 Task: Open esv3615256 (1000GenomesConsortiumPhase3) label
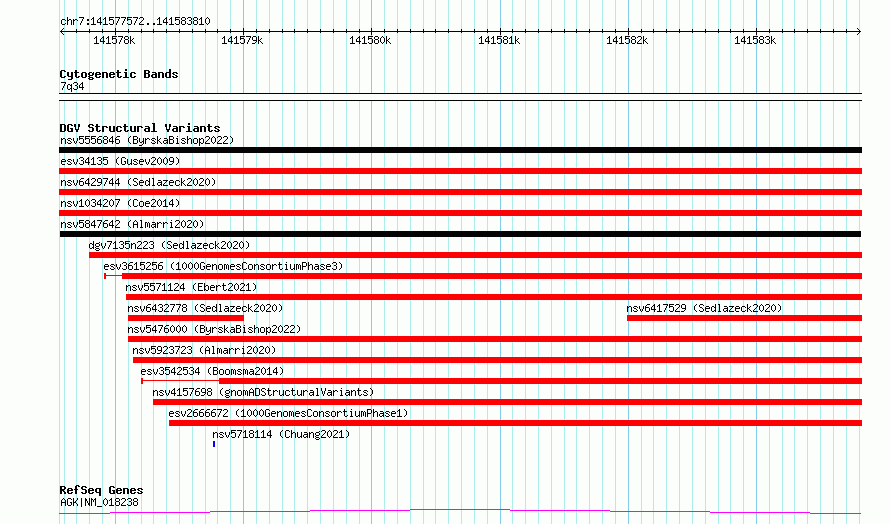tap(223, 266)
